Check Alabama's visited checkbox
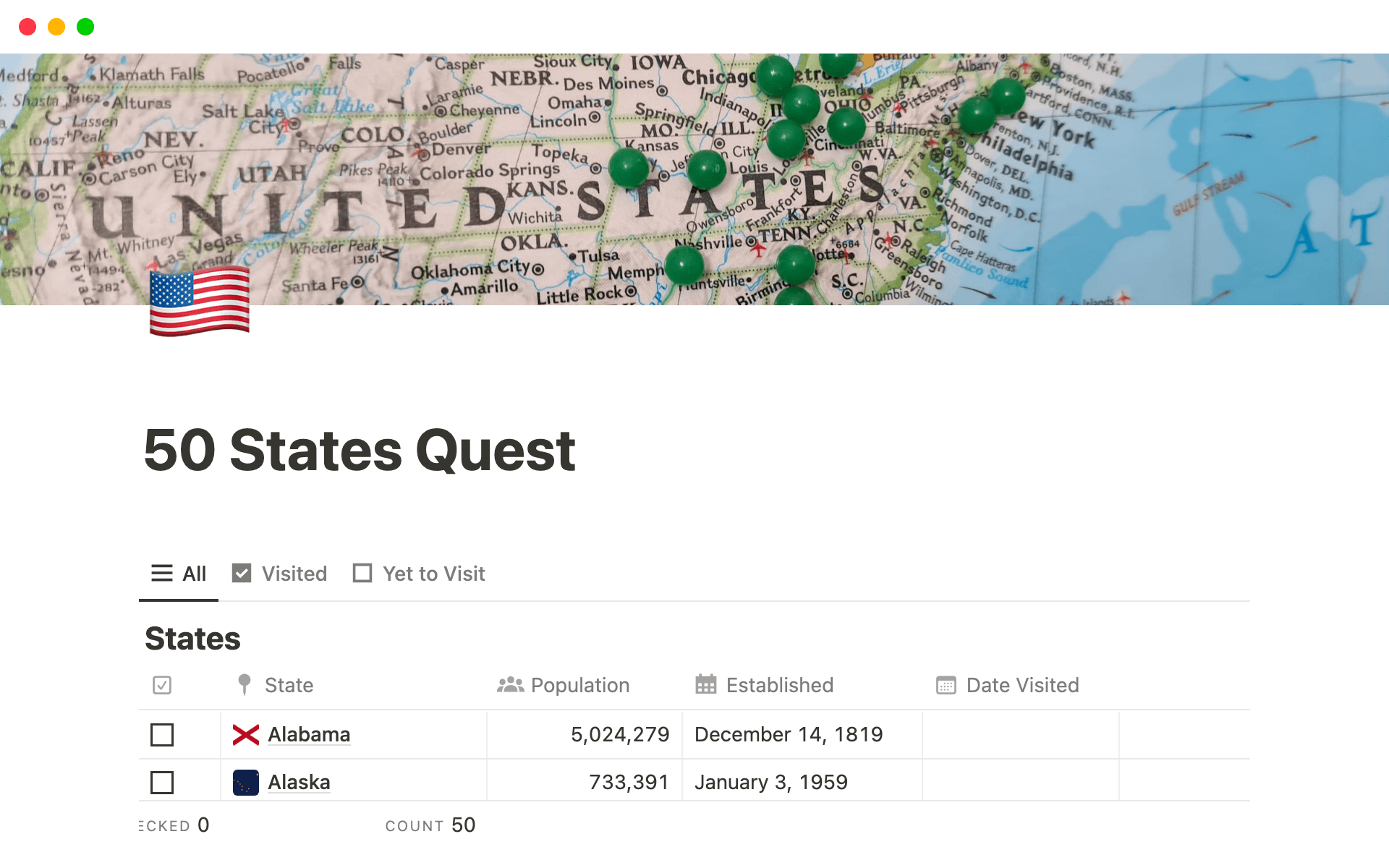This screenshot has height=868, width=1389. [162, 734]
